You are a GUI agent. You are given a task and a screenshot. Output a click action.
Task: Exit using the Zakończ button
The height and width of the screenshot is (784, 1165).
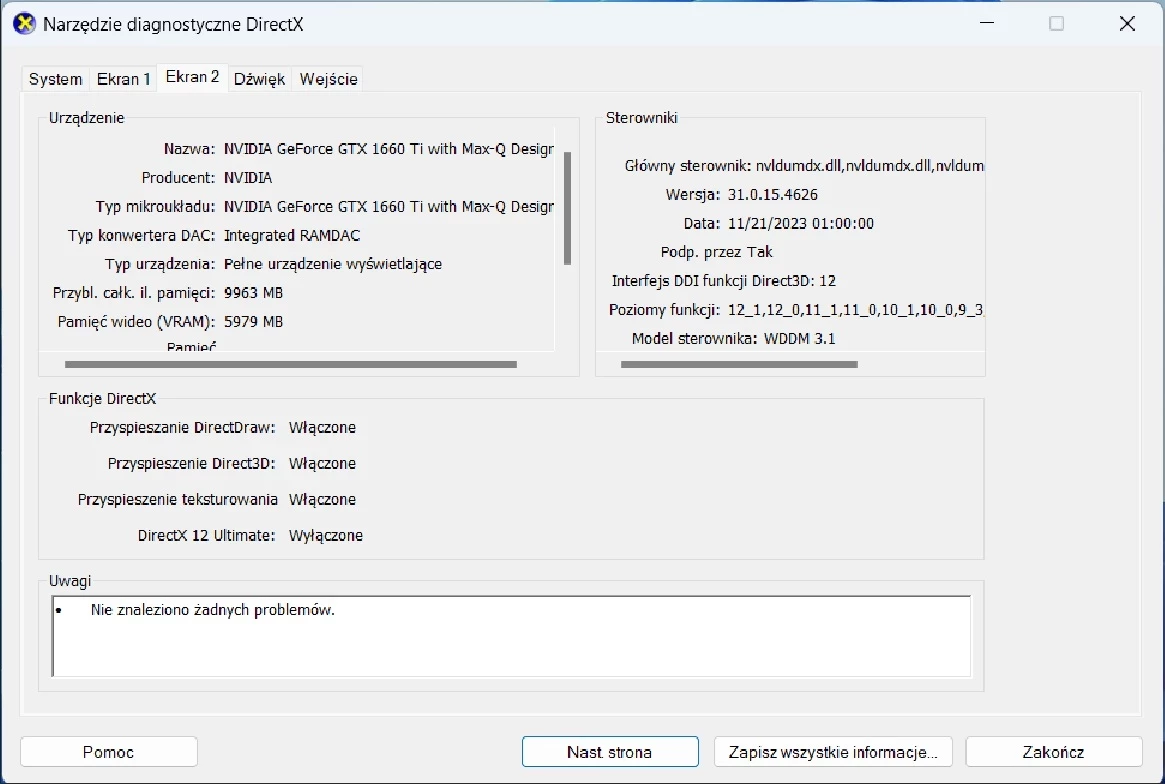point(1054,752)
